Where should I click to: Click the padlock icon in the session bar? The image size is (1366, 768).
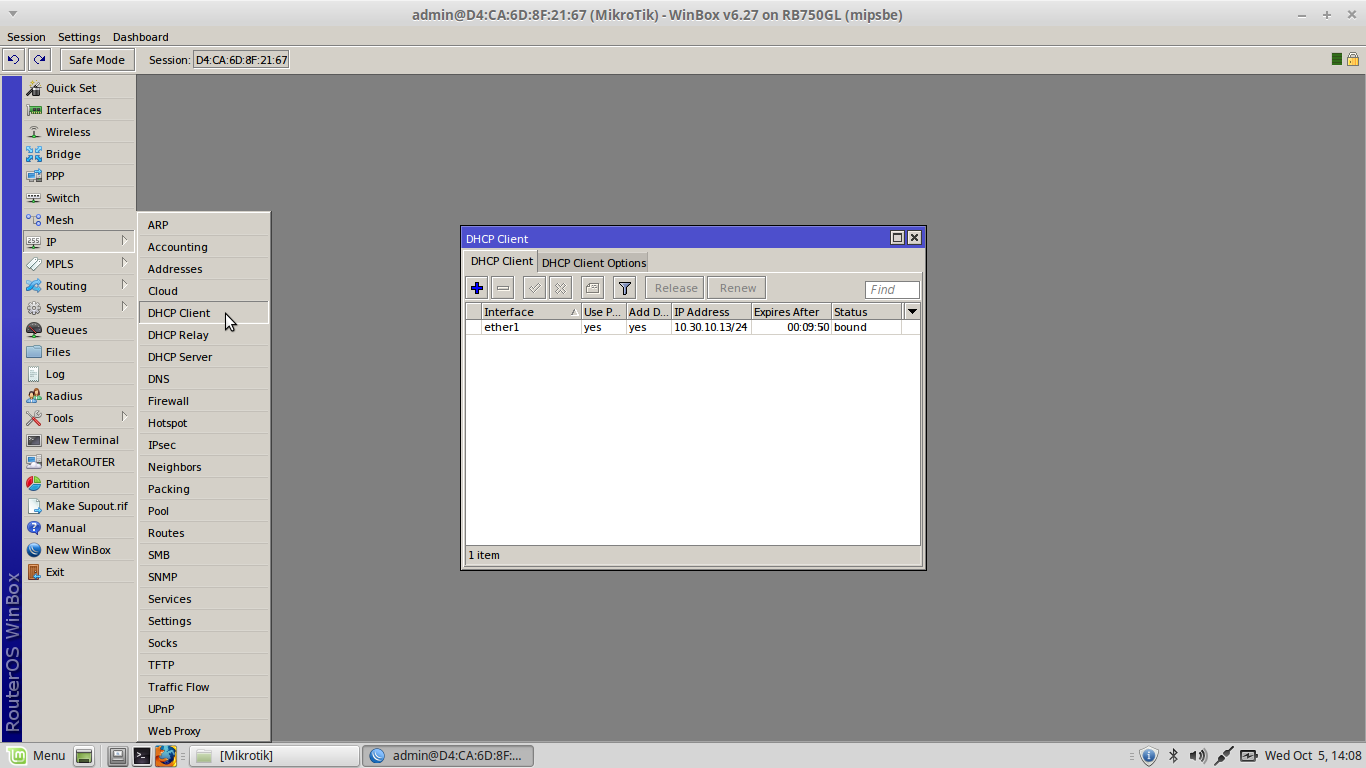pos(1352,60)
